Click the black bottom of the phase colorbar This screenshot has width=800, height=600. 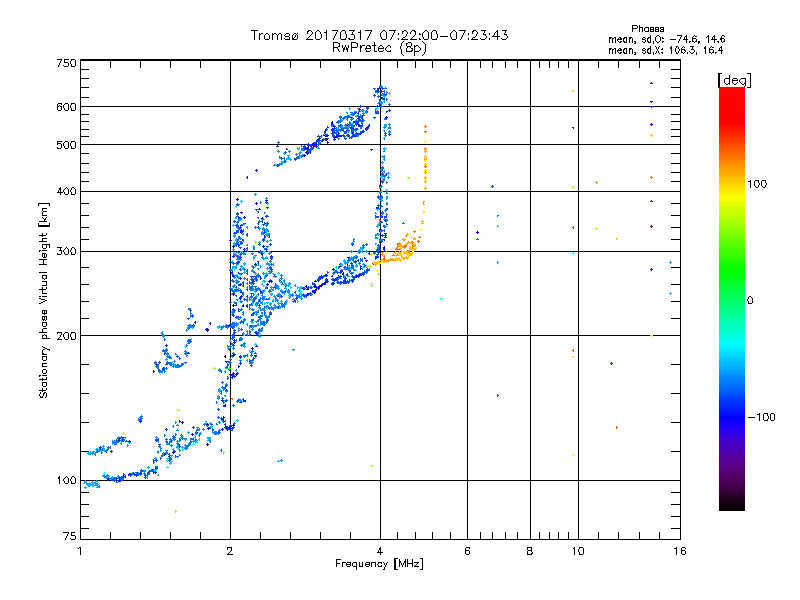(x=732, y=503)
